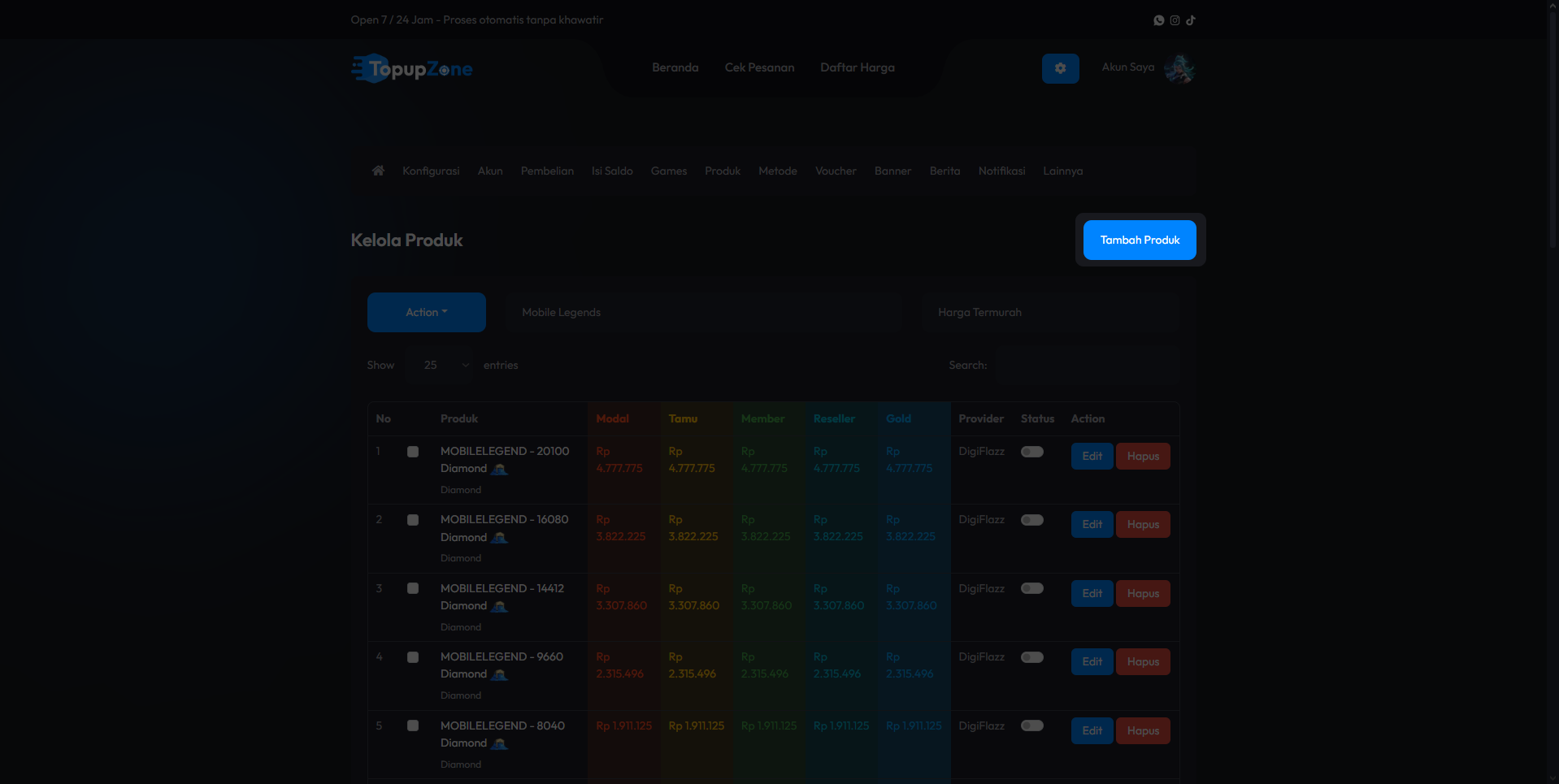Edit the 9660 Diamond product

pos(1092,661)
